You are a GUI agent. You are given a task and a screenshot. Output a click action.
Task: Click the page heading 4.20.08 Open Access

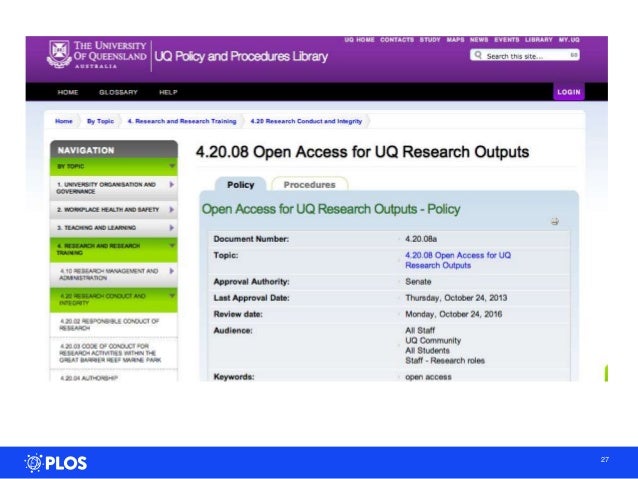pyautogui.click(x=362, y=152)
